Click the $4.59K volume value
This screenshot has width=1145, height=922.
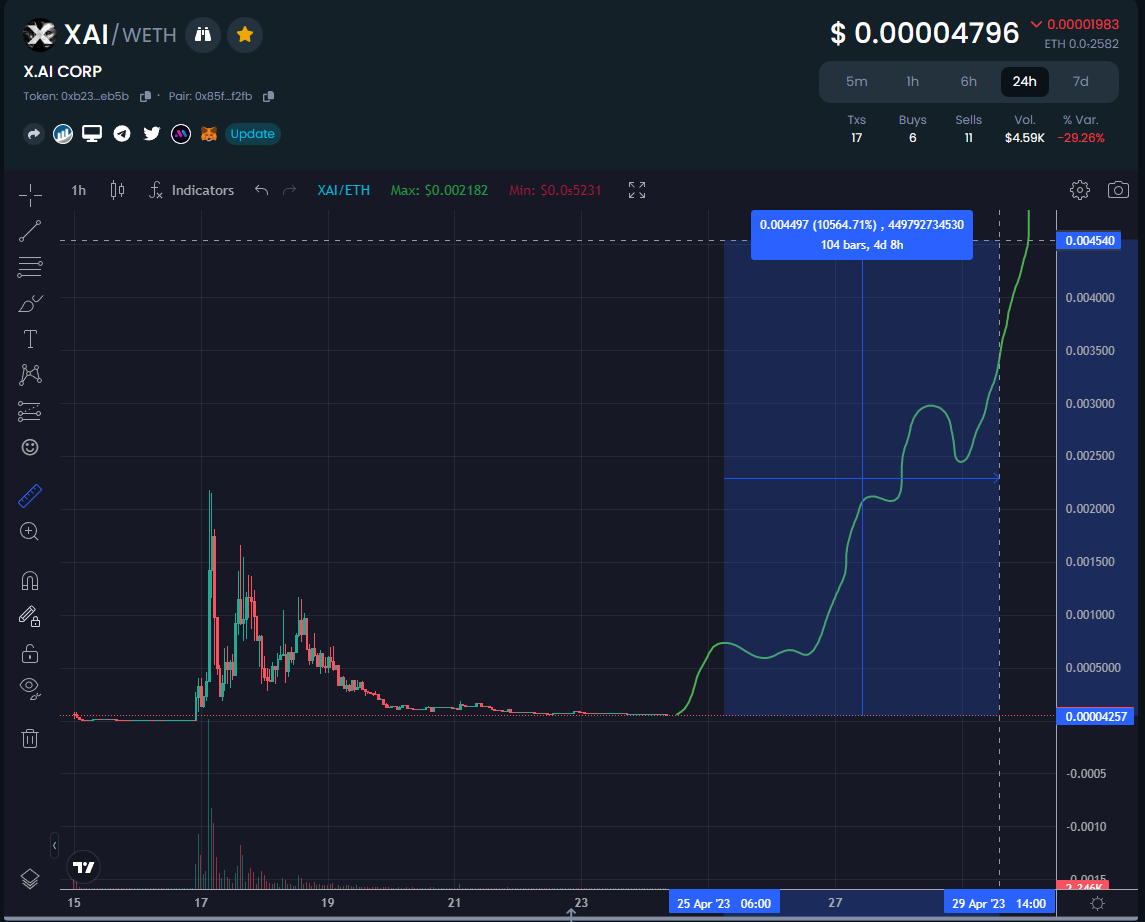coord(1025,138)
